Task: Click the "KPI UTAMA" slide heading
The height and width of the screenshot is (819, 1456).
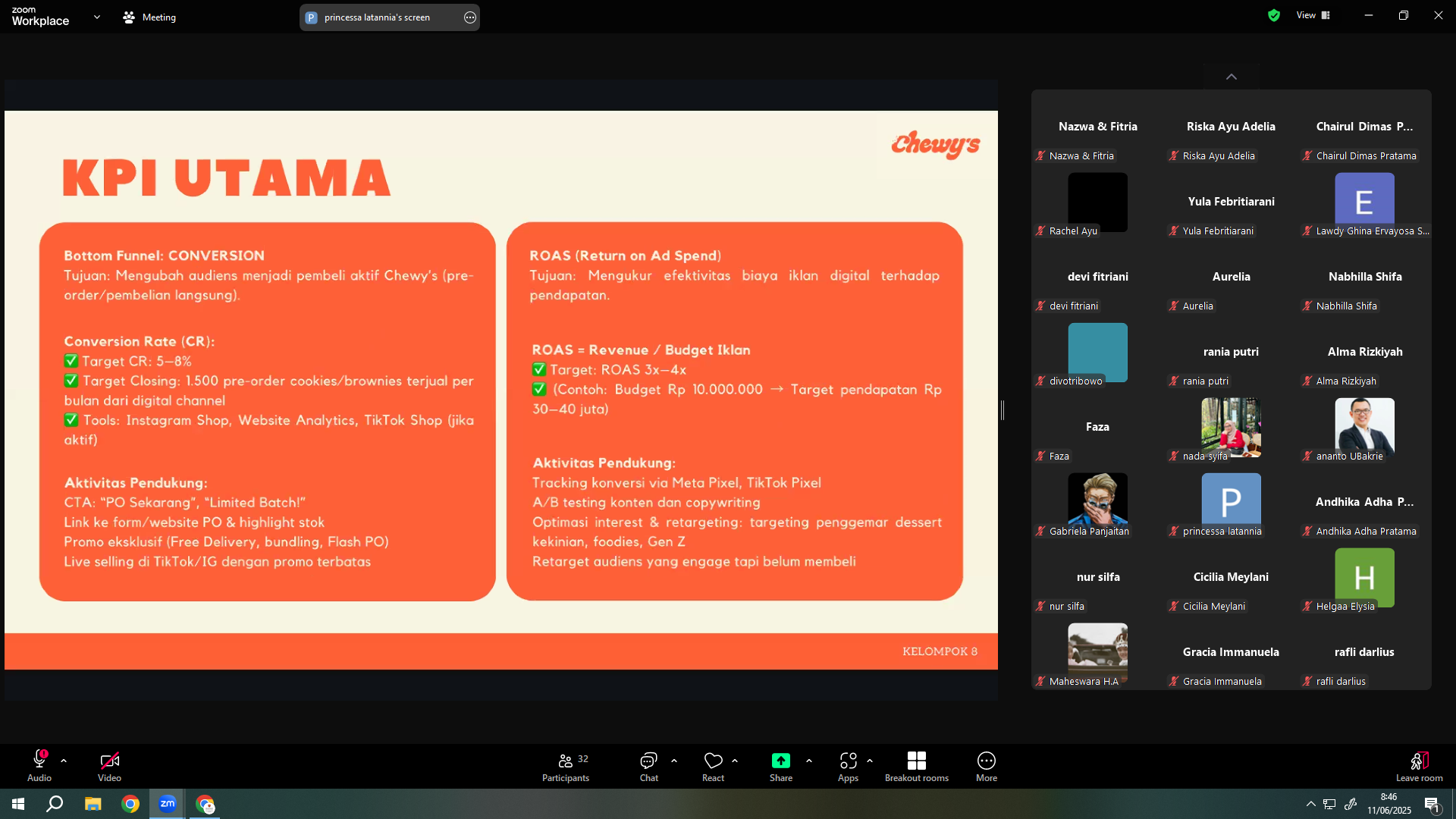Action: [227, 177]
